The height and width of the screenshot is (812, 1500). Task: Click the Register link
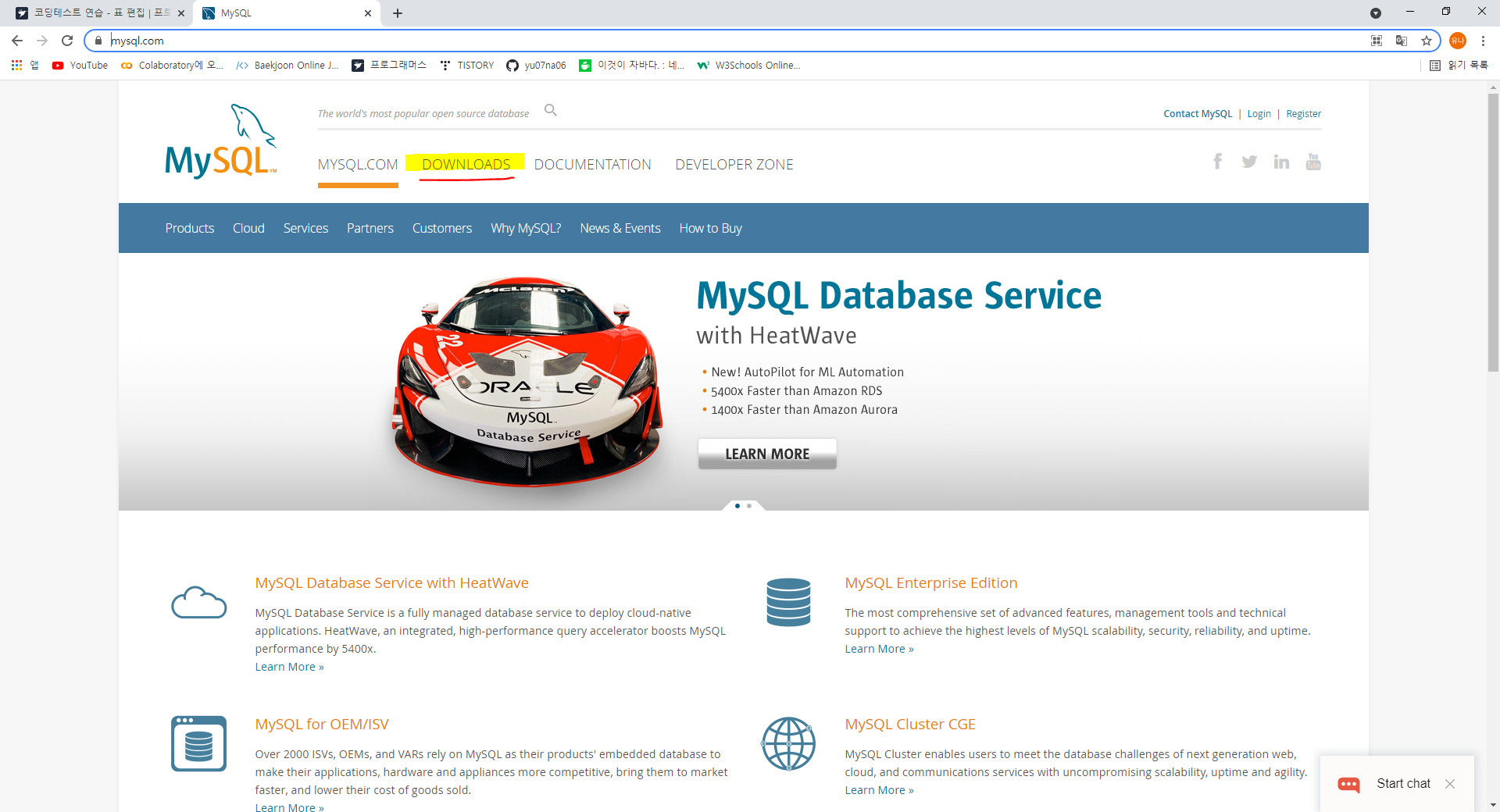tap(1303, 114)
